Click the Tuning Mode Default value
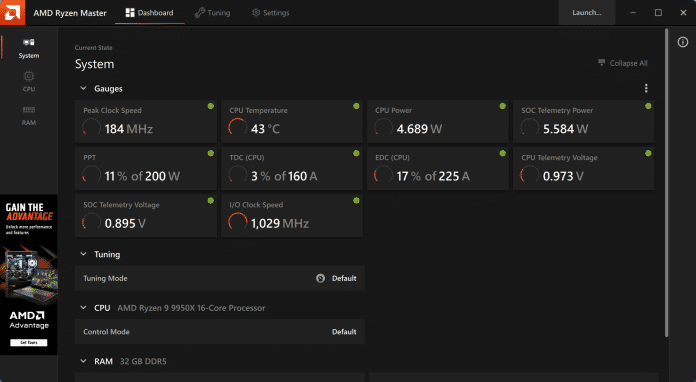The height and width of the screenshot is (382, 696). tap(344, 278)
